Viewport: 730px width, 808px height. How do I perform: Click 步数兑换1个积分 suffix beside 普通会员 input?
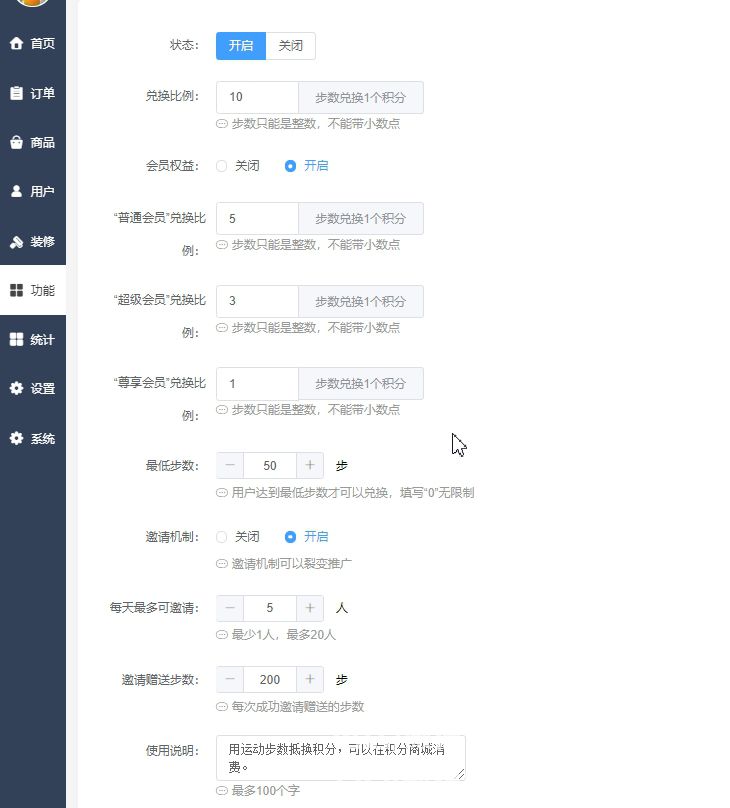tap(361, 218)
